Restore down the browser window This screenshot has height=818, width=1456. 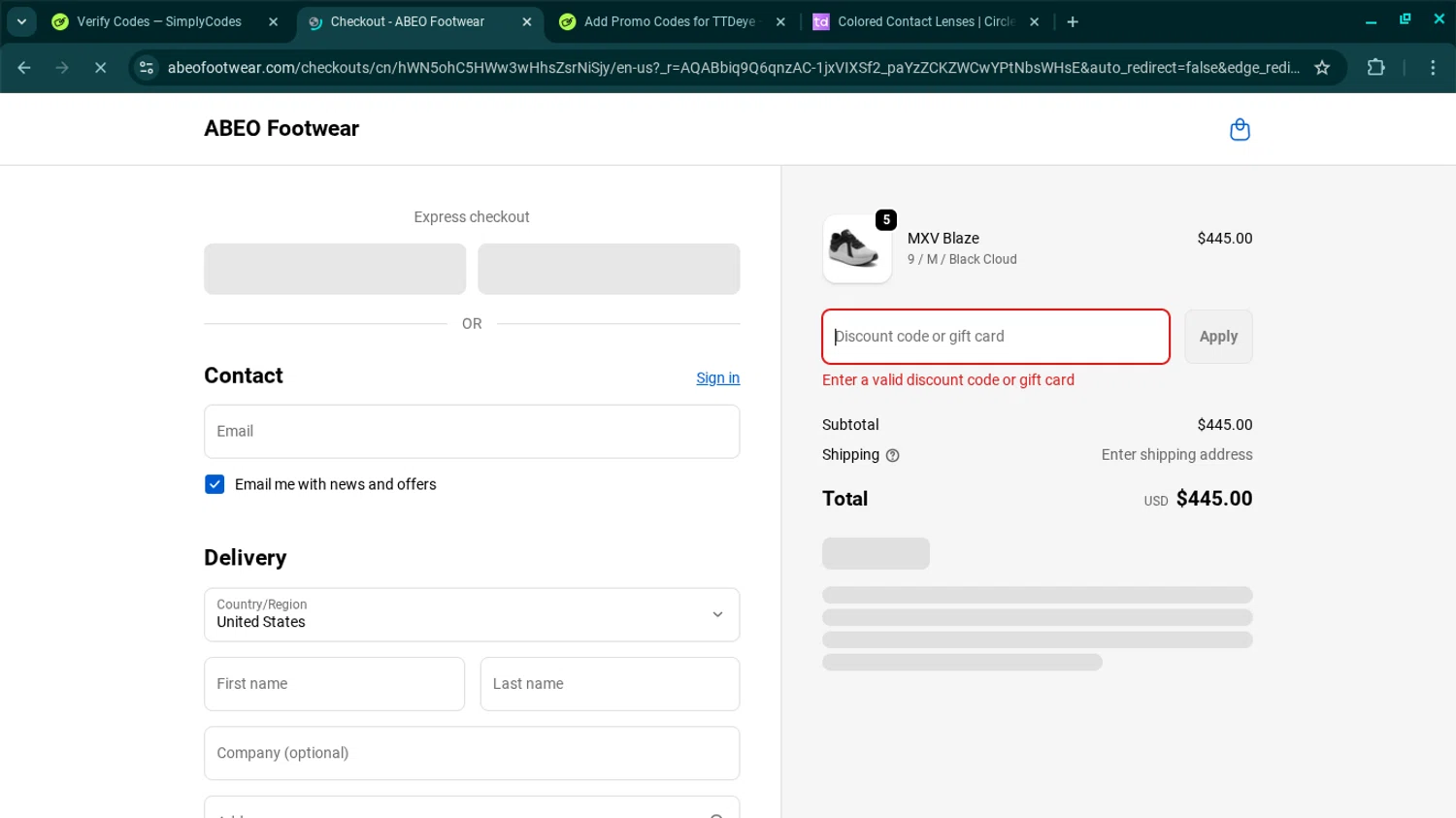(1405, 19)
